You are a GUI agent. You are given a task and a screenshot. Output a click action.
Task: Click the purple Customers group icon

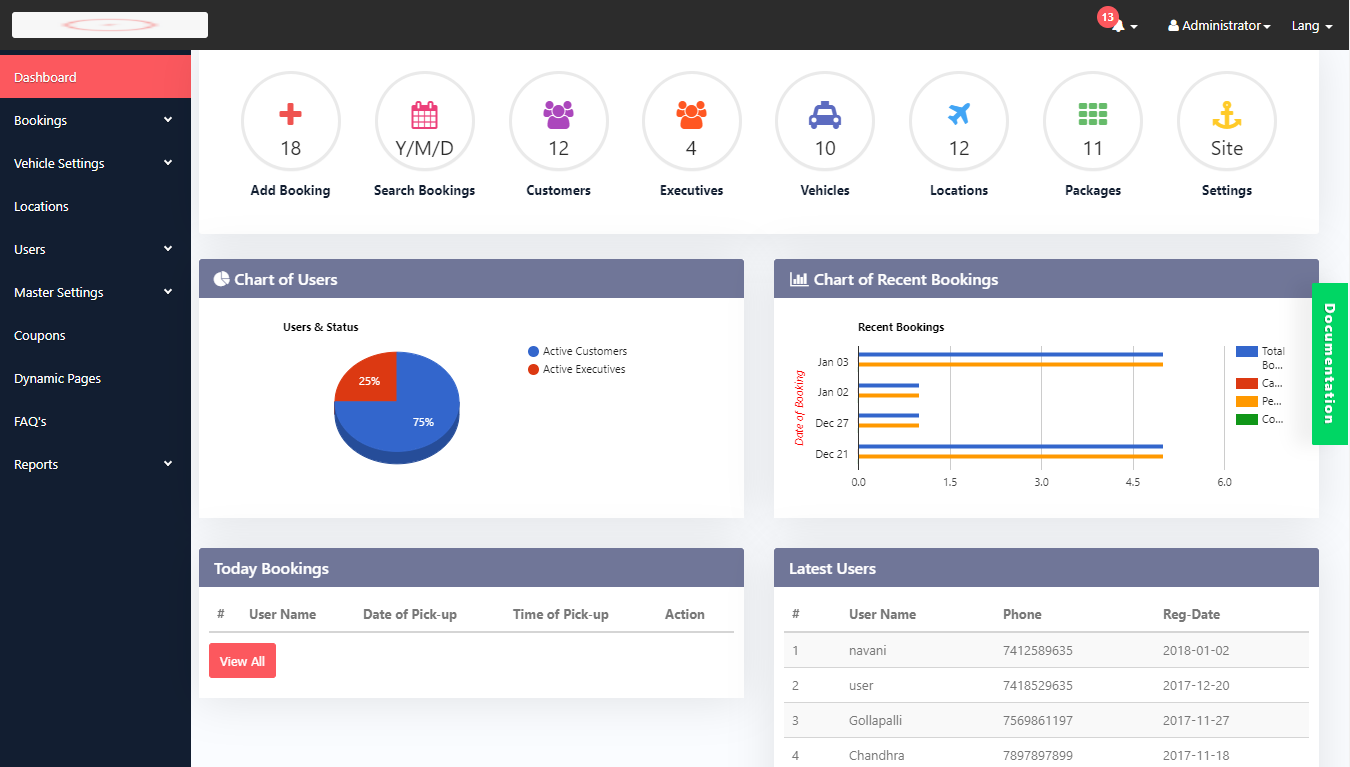pos(558,115)
